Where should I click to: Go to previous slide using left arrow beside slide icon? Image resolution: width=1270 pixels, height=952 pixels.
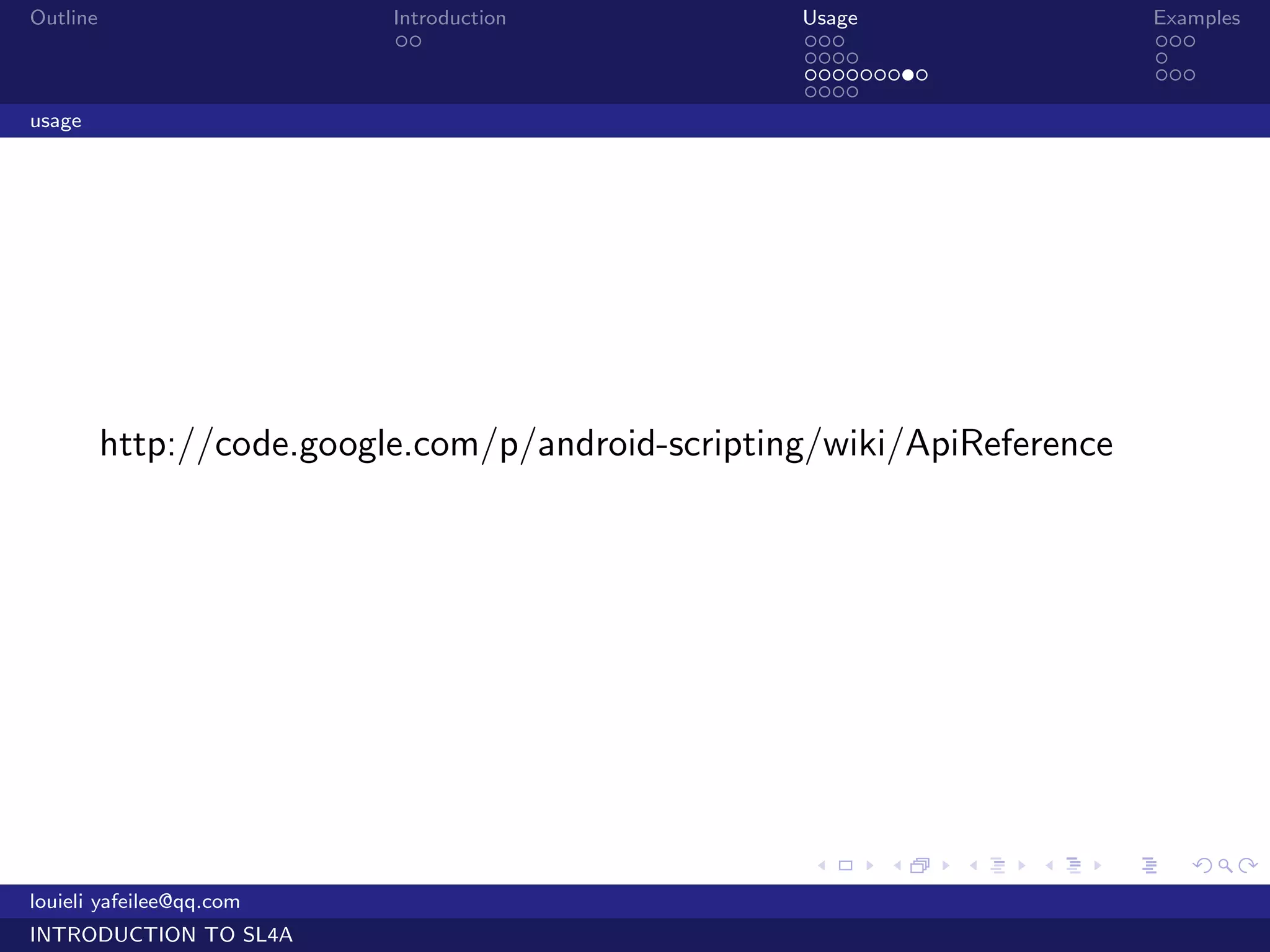(822, 865)
